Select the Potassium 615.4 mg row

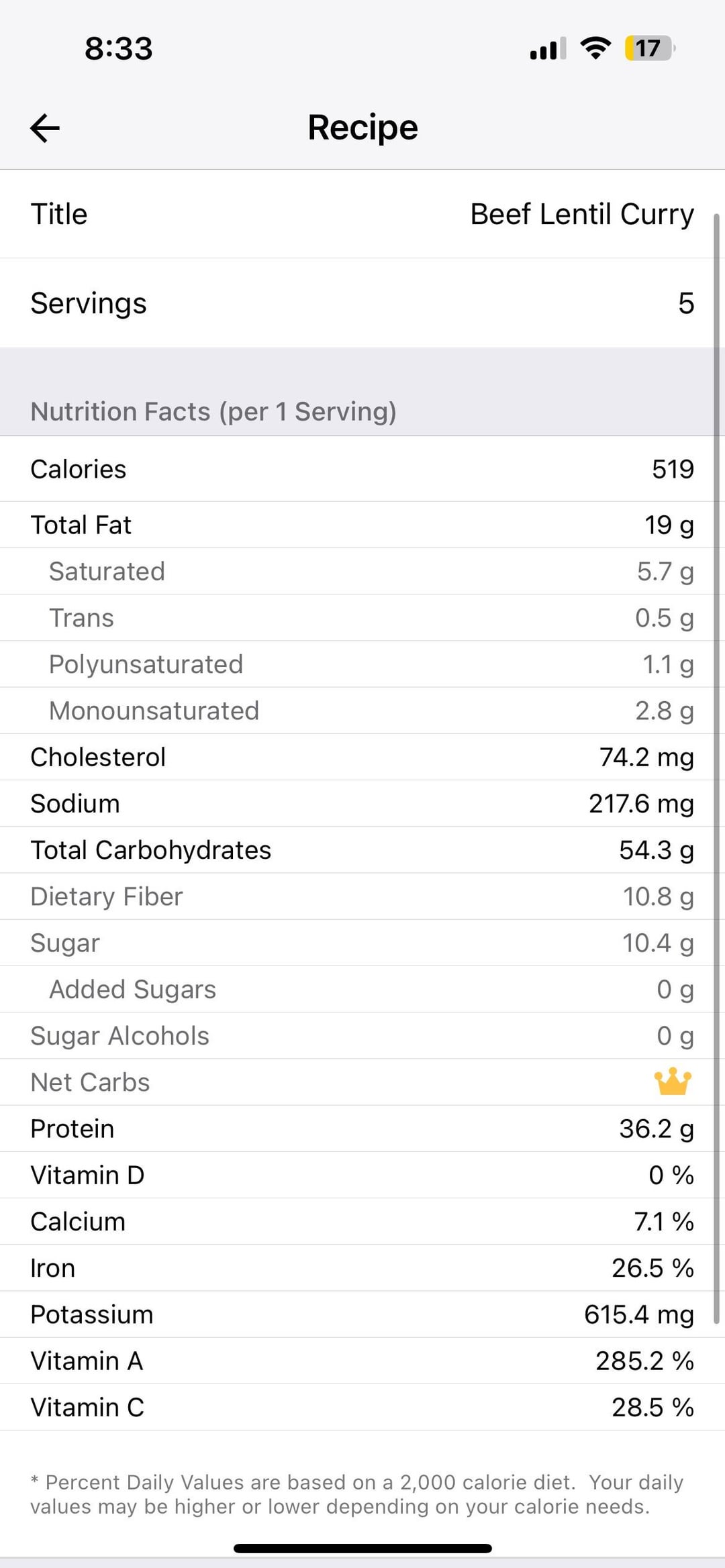[362, 1314]
